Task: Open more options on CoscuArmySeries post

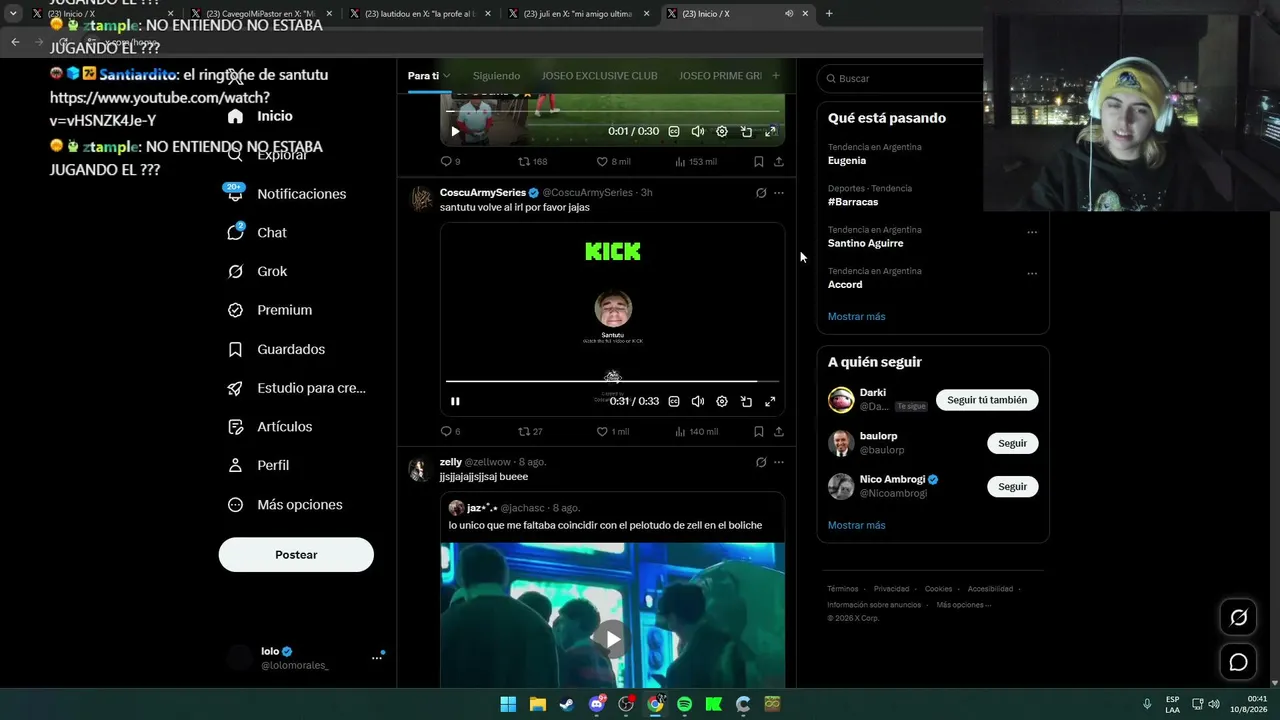Action: (779, 193)
